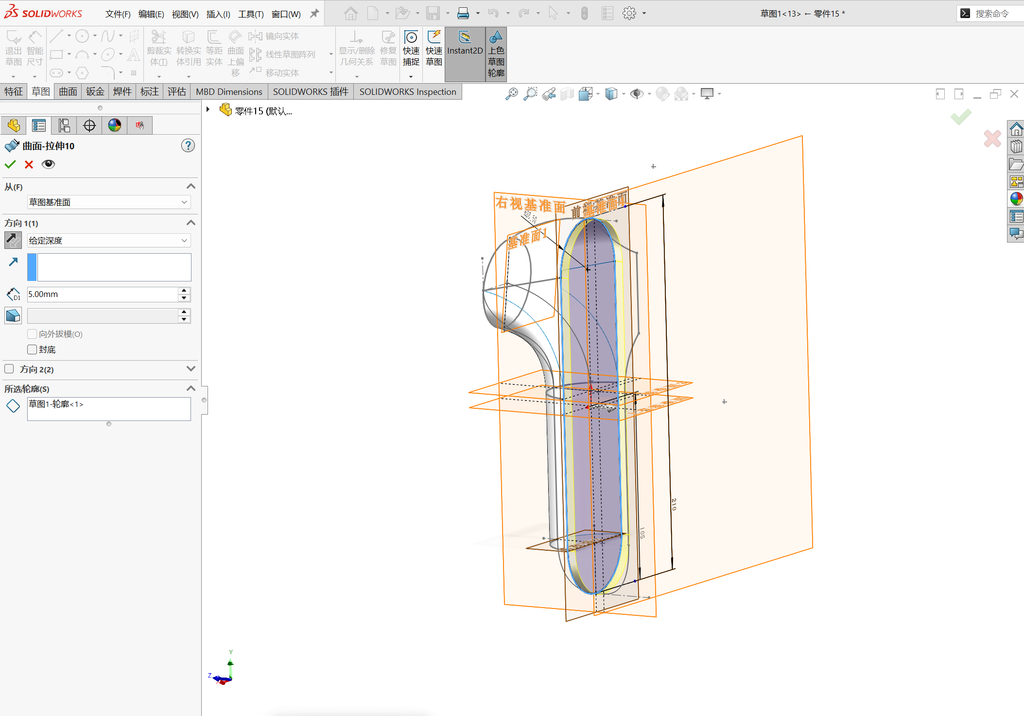Switch to the 评估 ribbon tab
Viewport: 1024px width, 716px height.
pos(176,91)
